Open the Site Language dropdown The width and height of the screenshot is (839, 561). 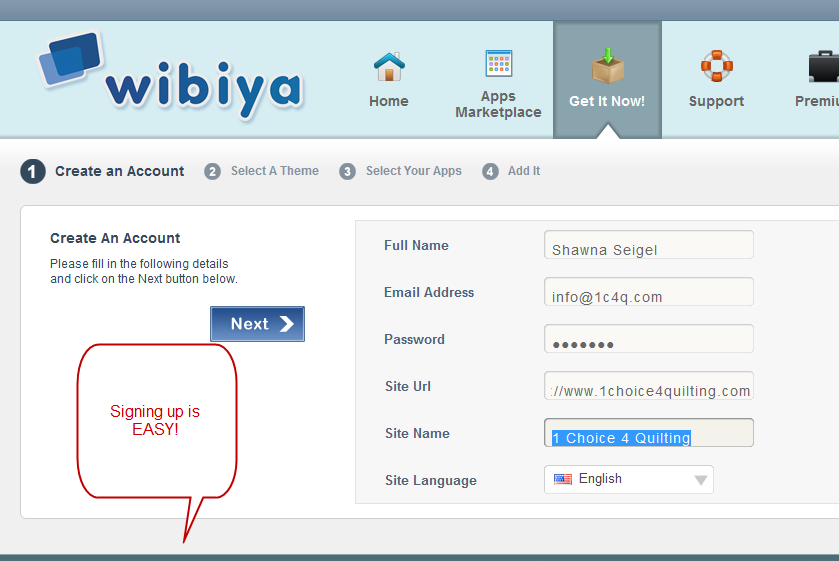(x=629, y=479)
